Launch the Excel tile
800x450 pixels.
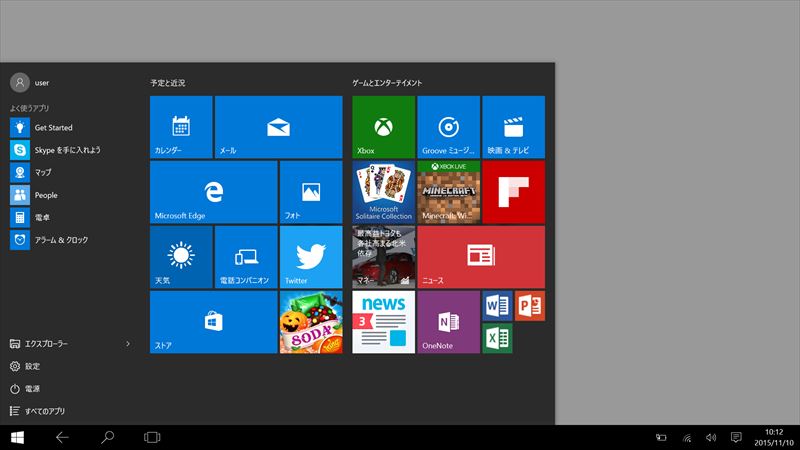pos(497,338)
